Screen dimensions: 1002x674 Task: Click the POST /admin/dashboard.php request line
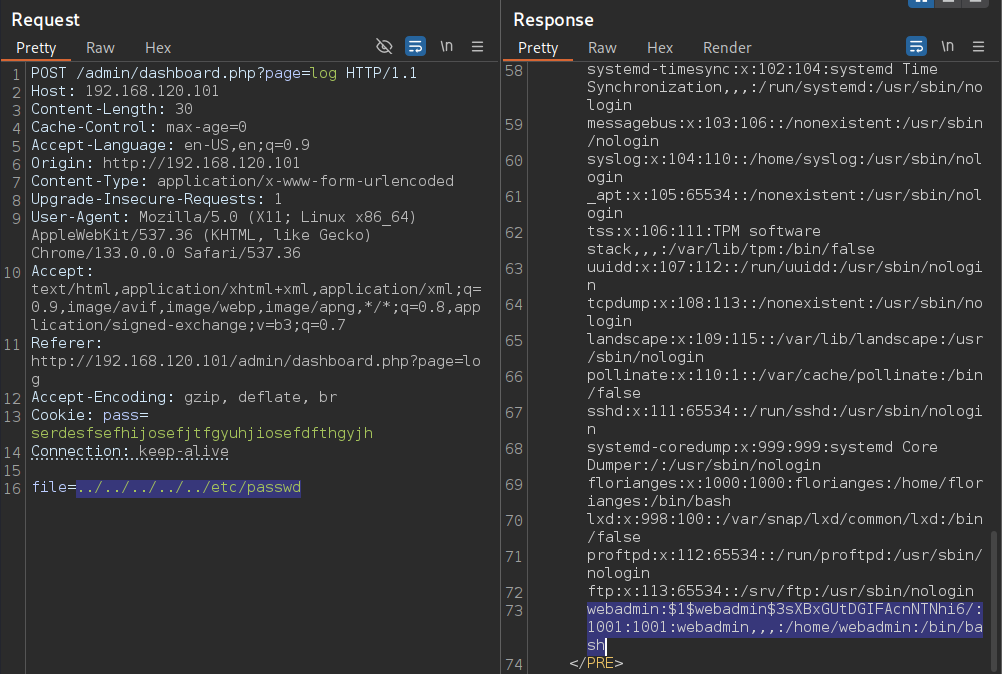[x=224, y=73]
